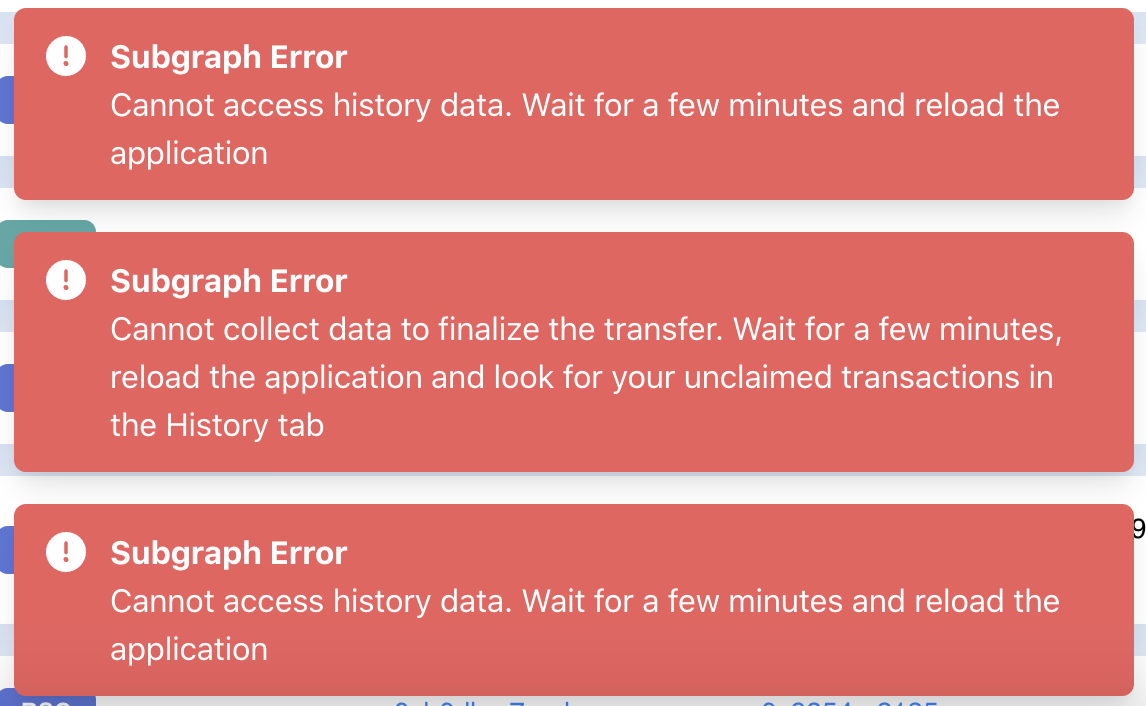The height and width of the screenshot is (706, 1146).
Task: Click the warning icon on the first Subgraph Error toast
Action: 65,56
